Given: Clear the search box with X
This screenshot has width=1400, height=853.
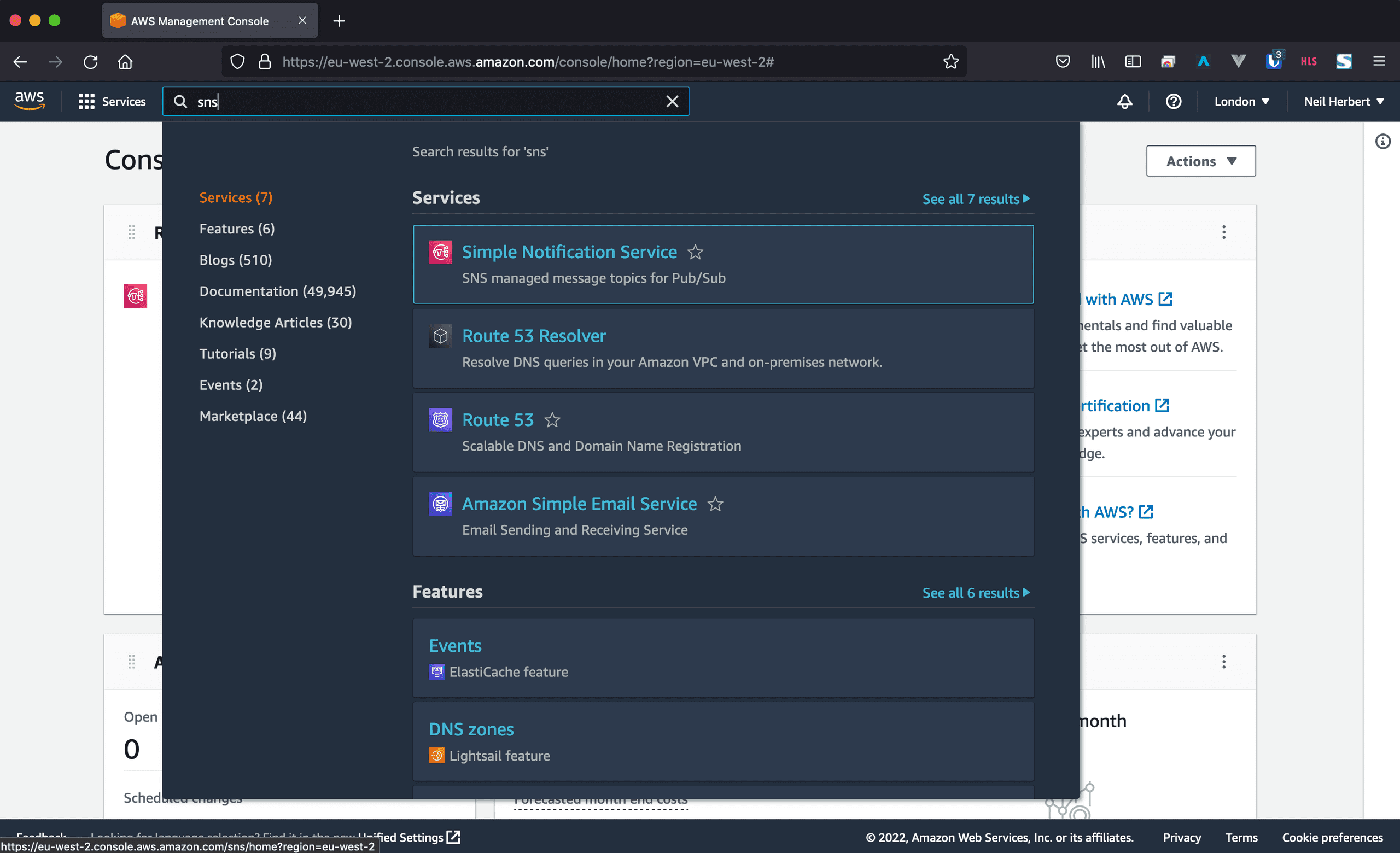Looking at the screenshot, I should click(672, 101).
